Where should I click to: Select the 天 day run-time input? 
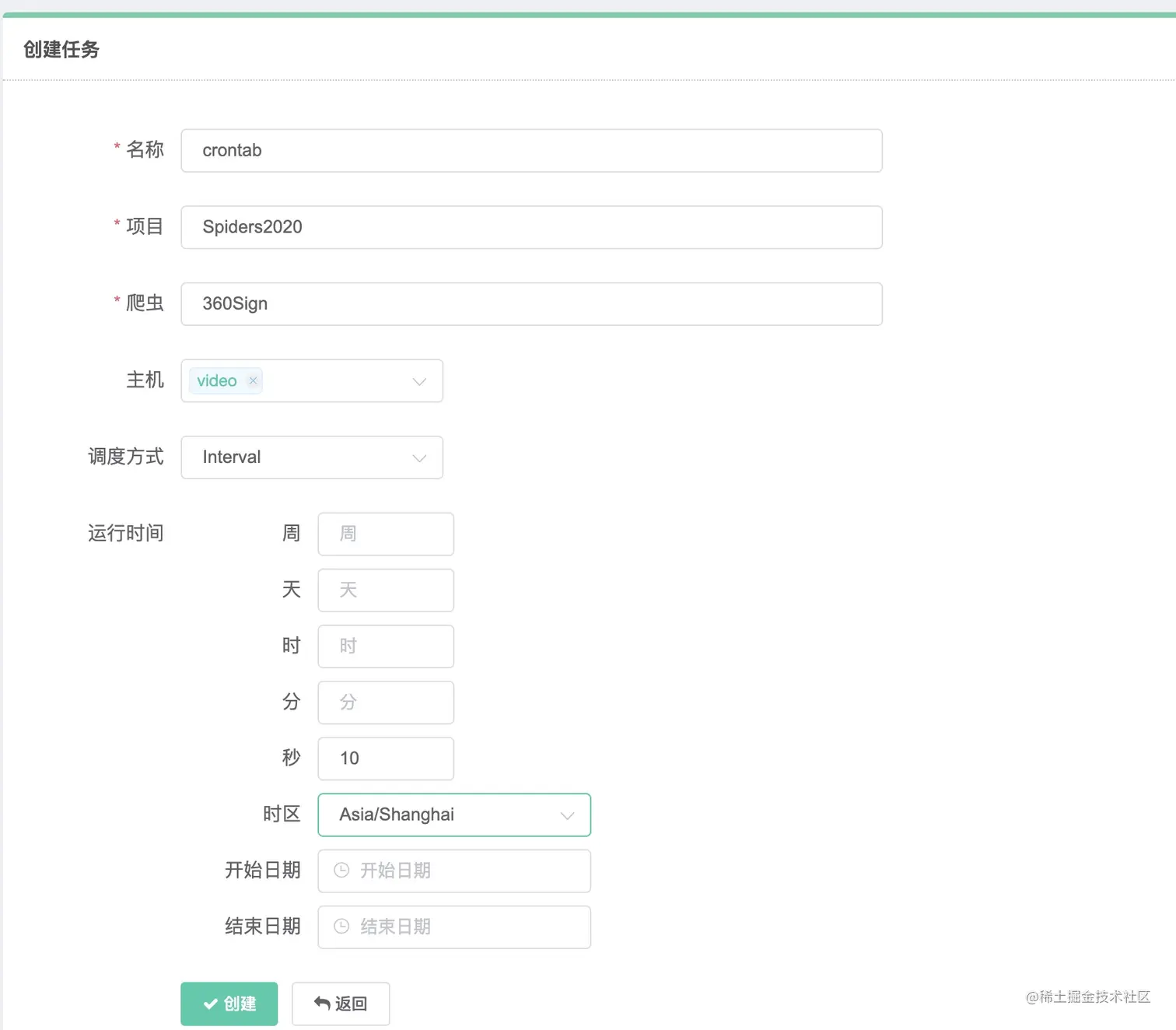click(385, 590)
